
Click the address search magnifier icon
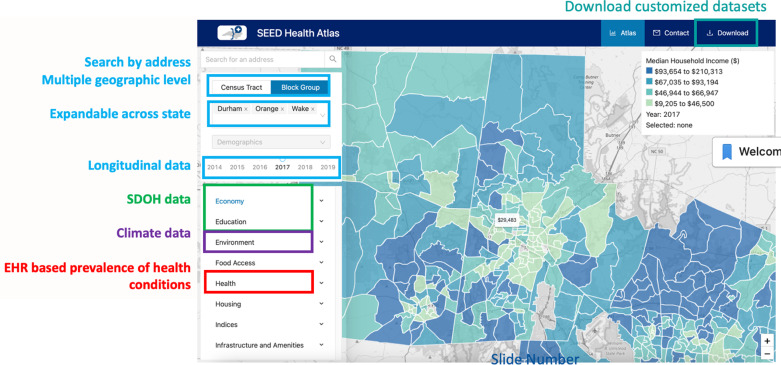tap(332, 59)
